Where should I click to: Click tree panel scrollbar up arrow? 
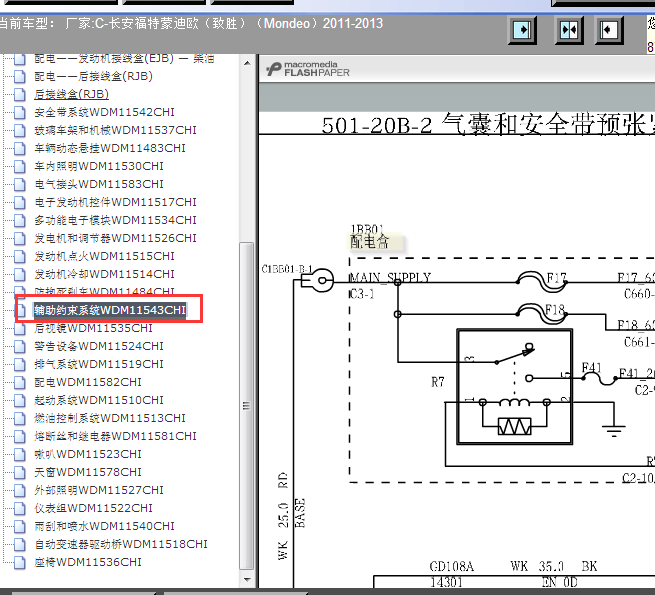click(x=247, y=63)
